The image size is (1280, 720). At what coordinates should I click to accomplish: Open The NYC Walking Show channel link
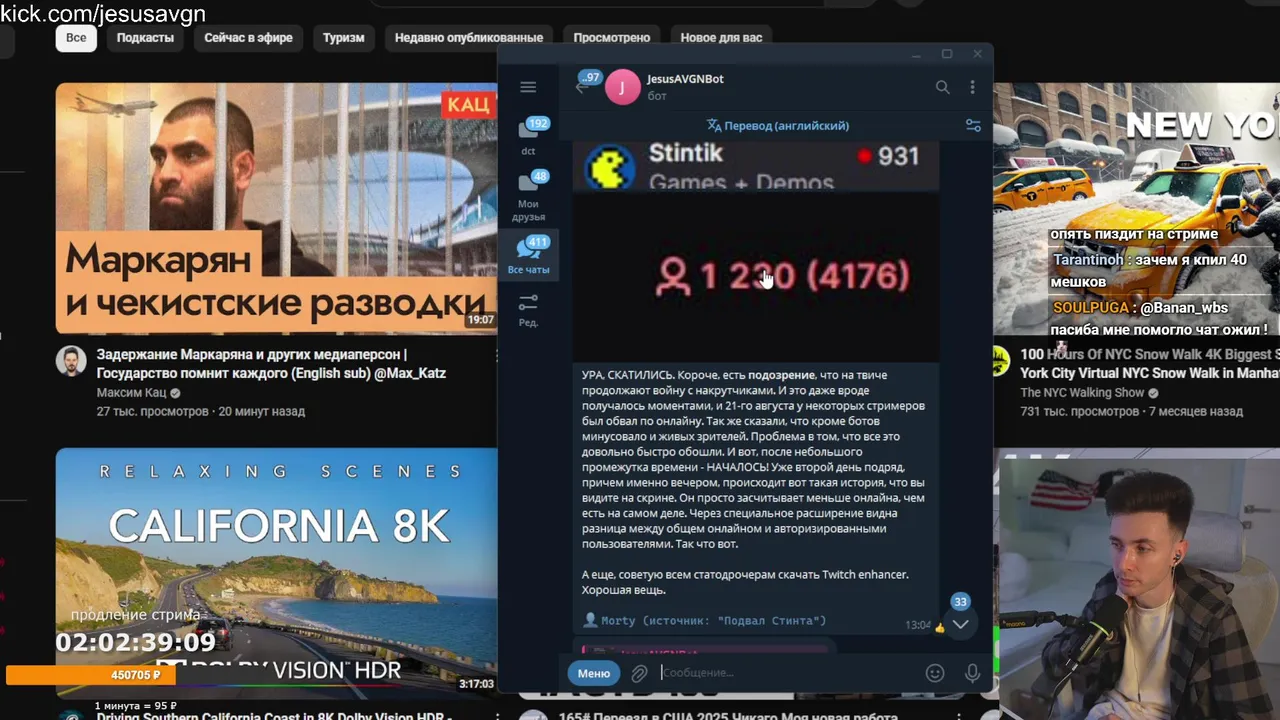tap(1082, 393)
